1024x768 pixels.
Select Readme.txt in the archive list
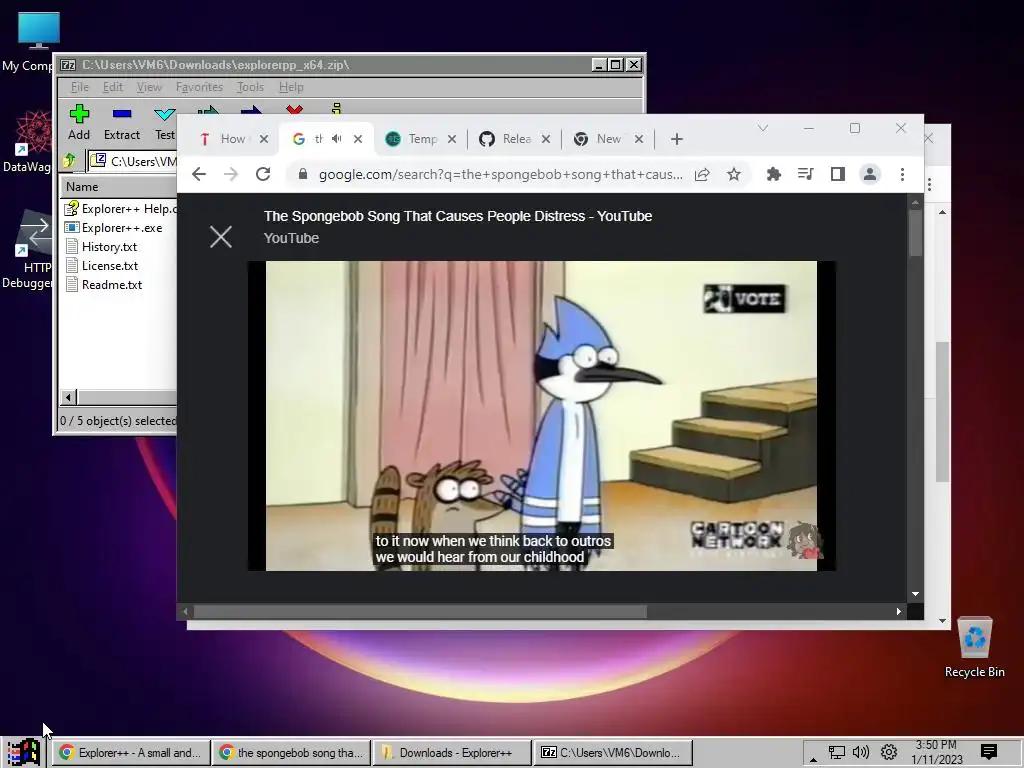pyautogui.click(x=104, y=285)
